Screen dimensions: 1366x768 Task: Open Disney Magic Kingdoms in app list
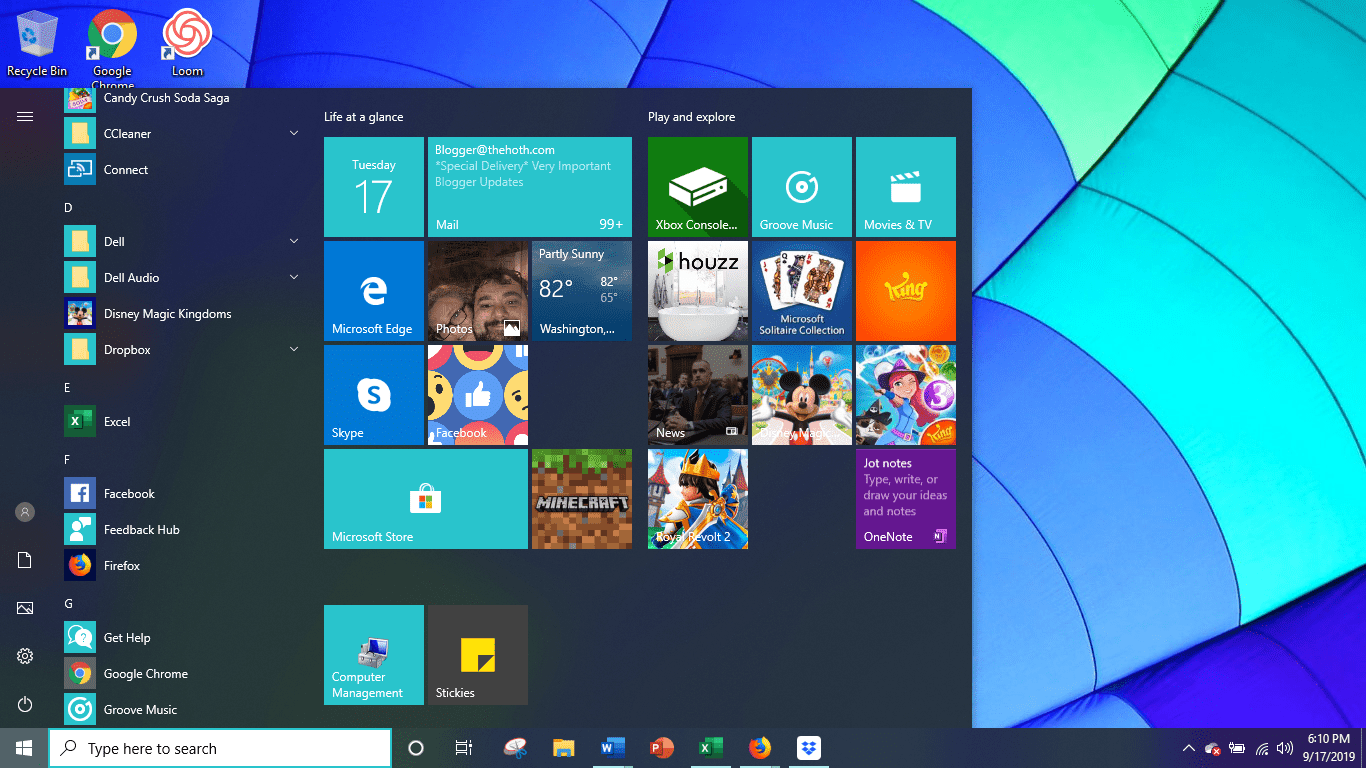pyautogui.click(x=184, y=314)
